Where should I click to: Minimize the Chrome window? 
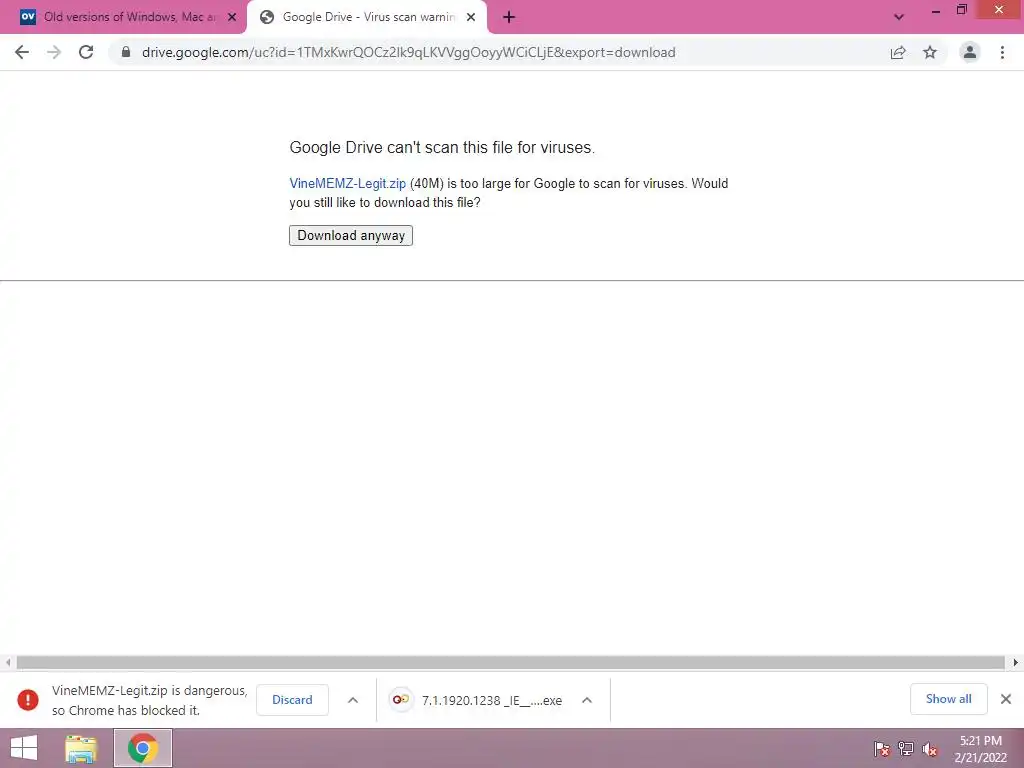[936, 11]
